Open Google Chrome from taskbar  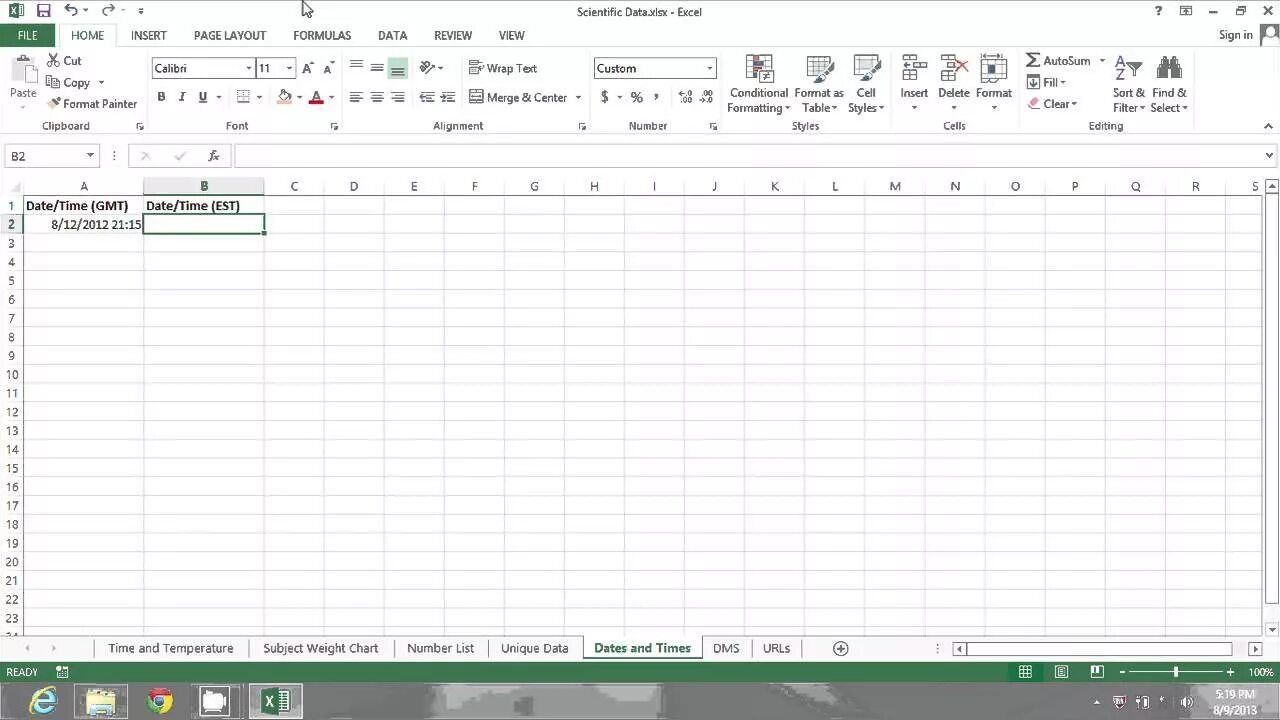click(160, 702)
